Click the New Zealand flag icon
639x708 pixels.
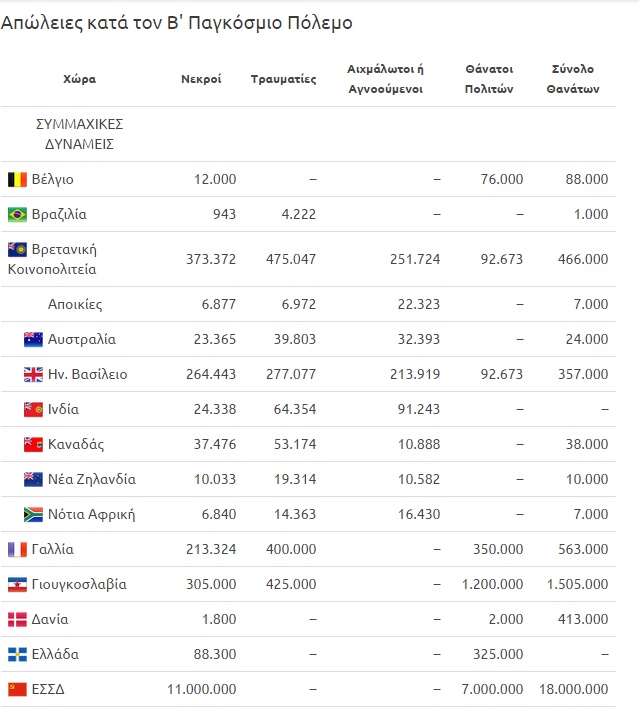(33, 479)
